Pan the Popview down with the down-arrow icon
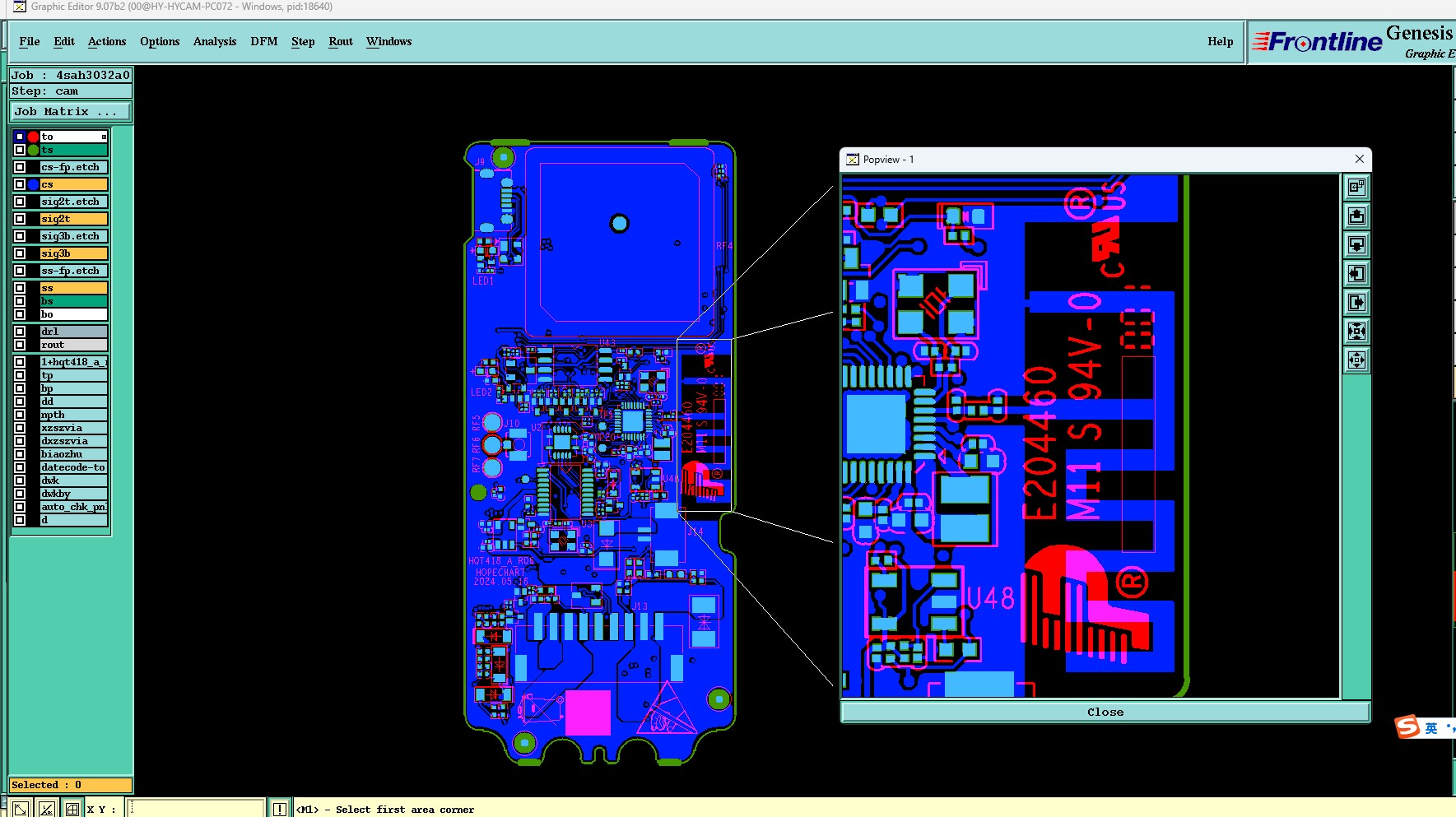Image resolution: width=1456 pixels, height=817 pixels. pos(1356,245)
